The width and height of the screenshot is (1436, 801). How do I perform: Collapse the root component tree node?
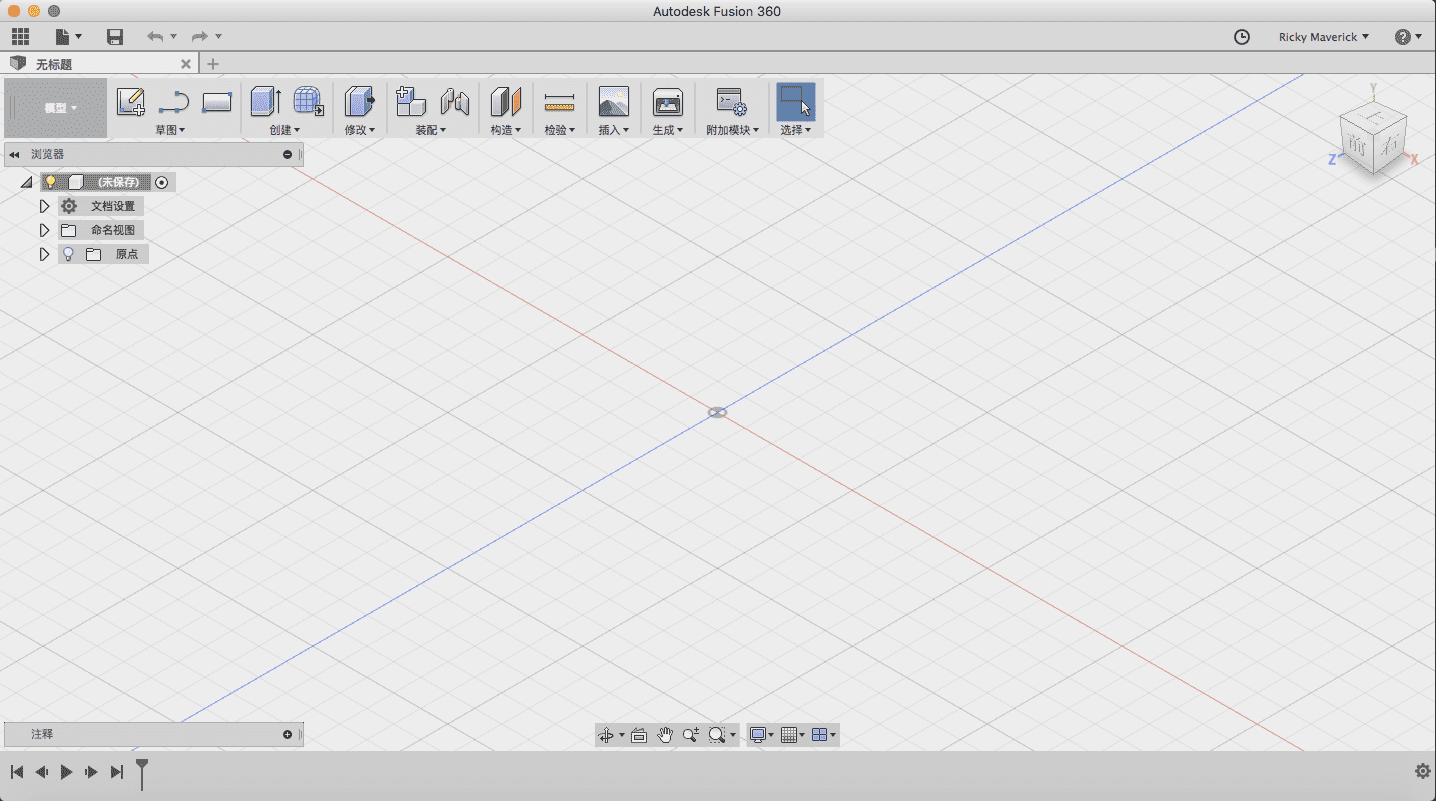[26, 182]
